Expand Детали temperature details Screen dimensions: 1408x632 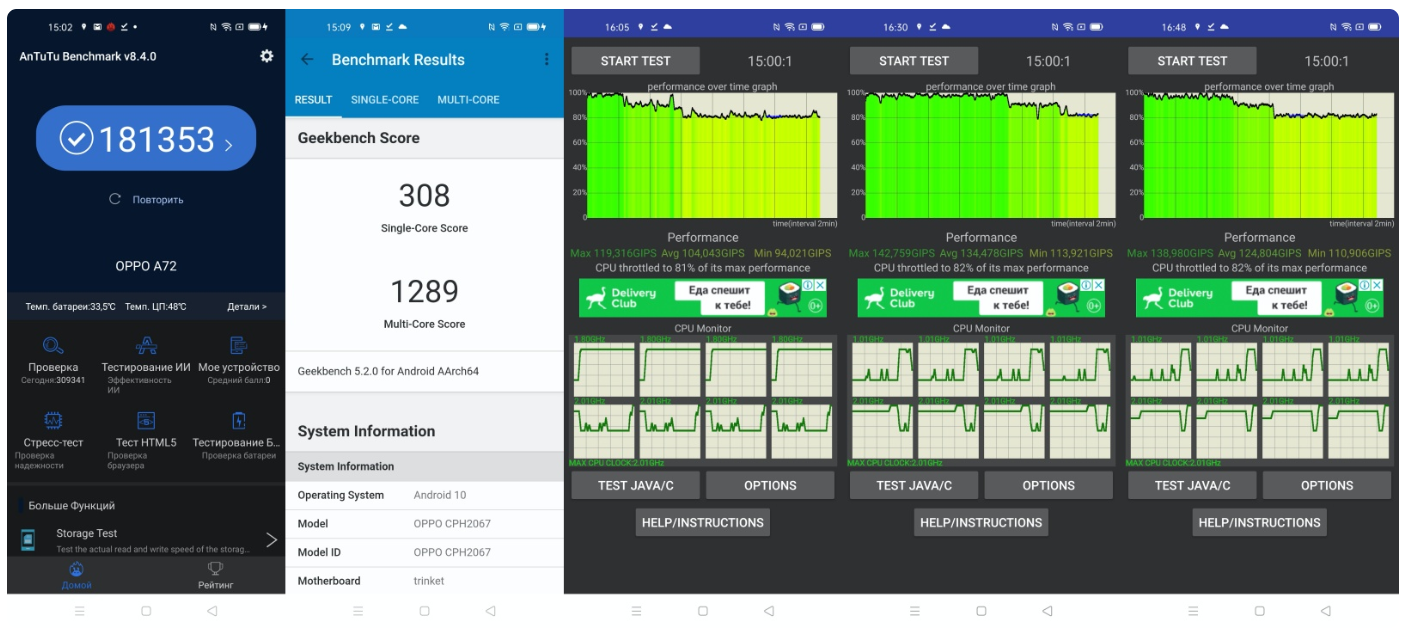(x=247, y=307)
